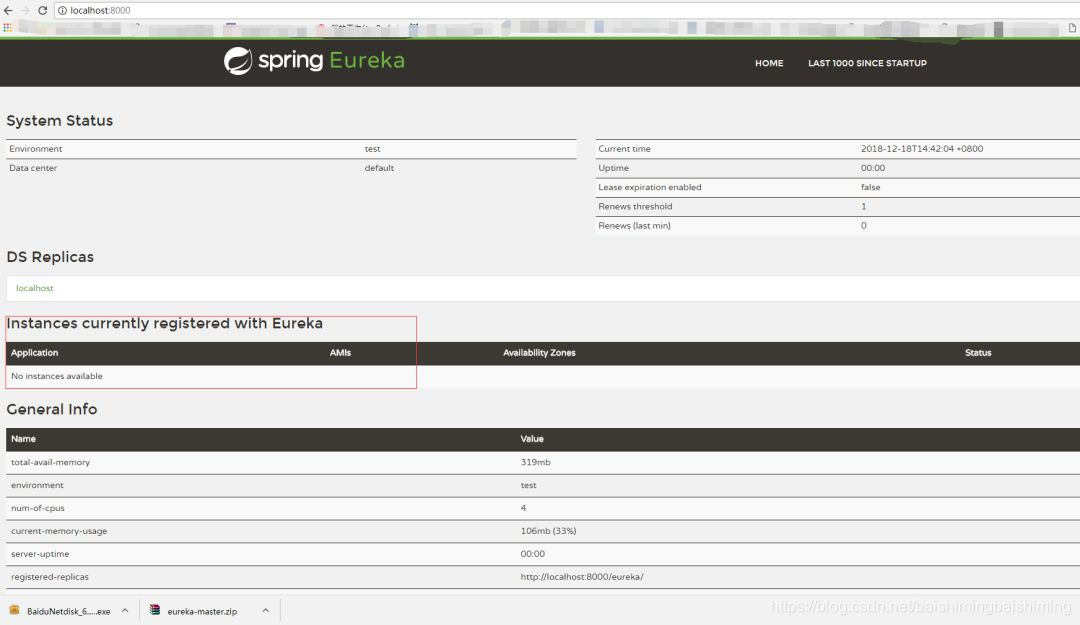Viewport: 1080px width, 625px height.
Task: Click the 'System Status' heading
Action: (x=59, y=121)
